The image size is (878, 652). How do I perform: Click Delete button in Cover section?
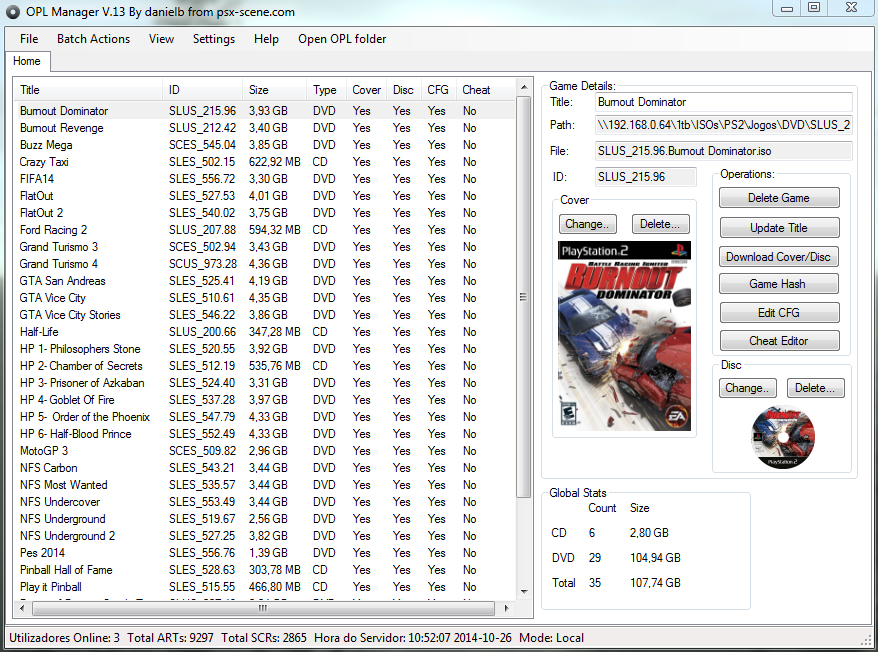tap(661, 224)
